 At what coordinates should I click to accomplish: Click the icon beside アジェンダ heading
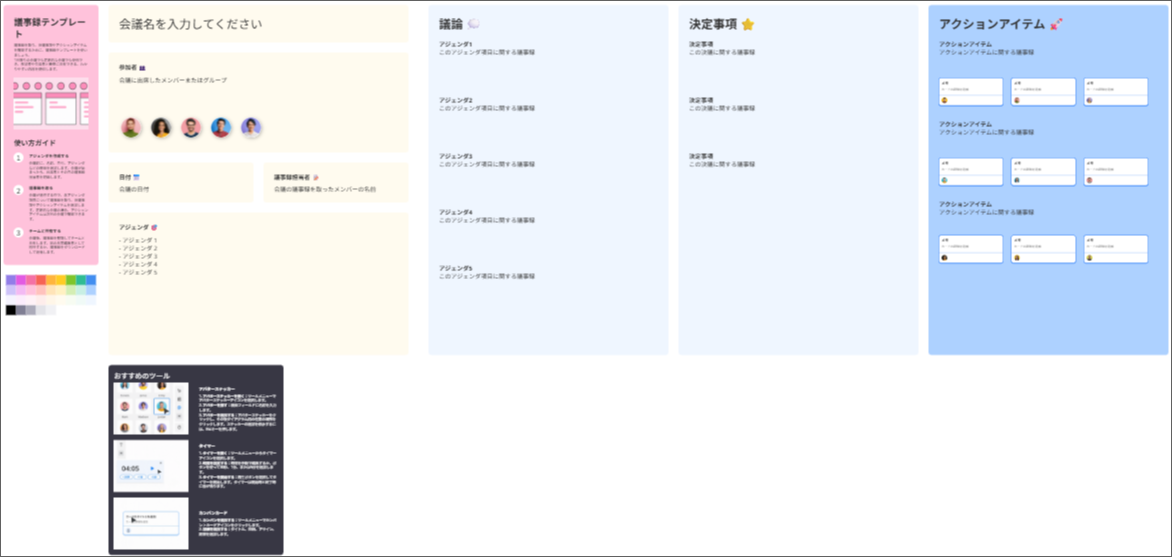pos(154,227)
